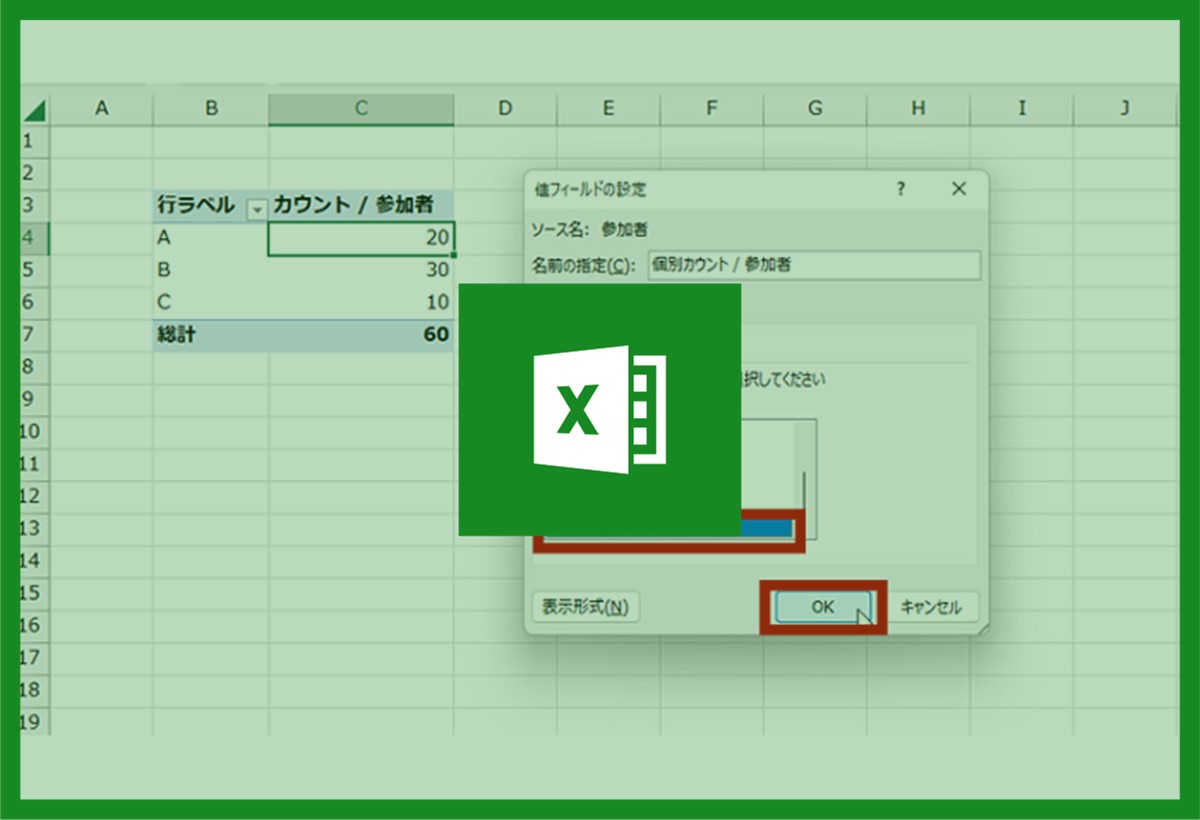Open the 行ラベル filter dropdown arrow
The image size is (1200, 820).
(257, 208)
